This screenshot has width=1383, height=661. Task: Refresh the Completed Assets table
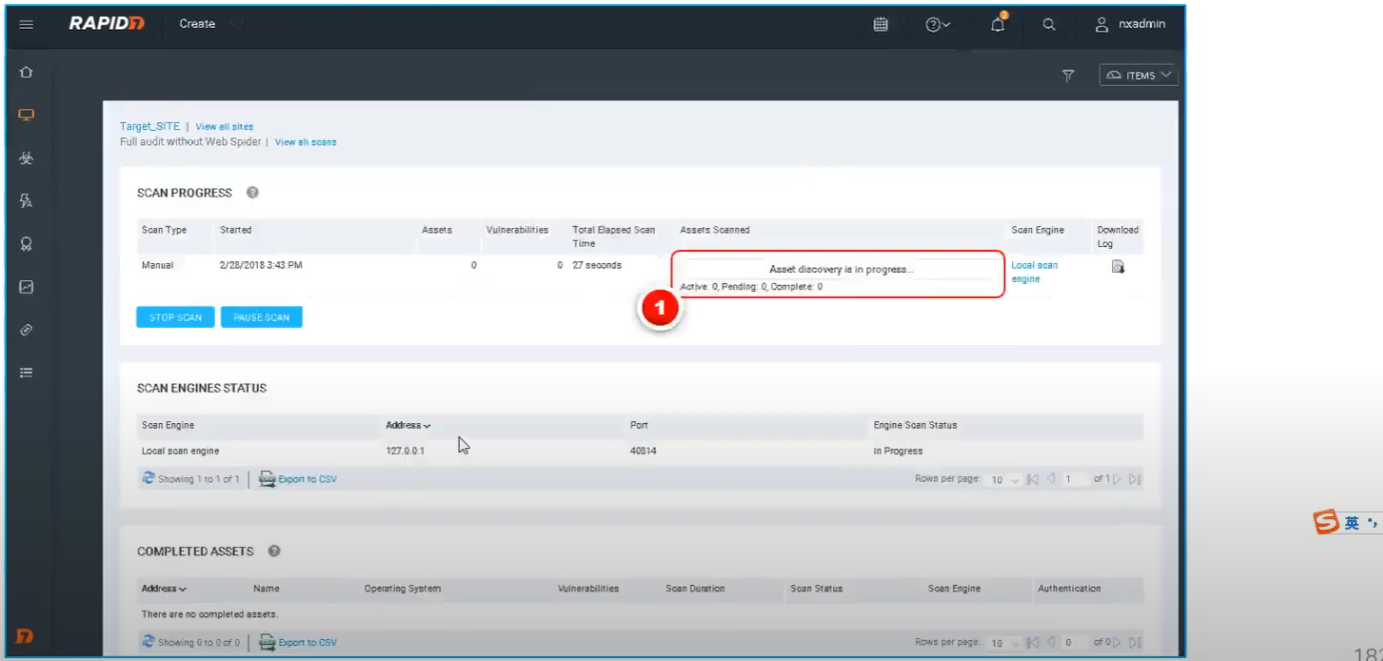[x=148, y=642]
